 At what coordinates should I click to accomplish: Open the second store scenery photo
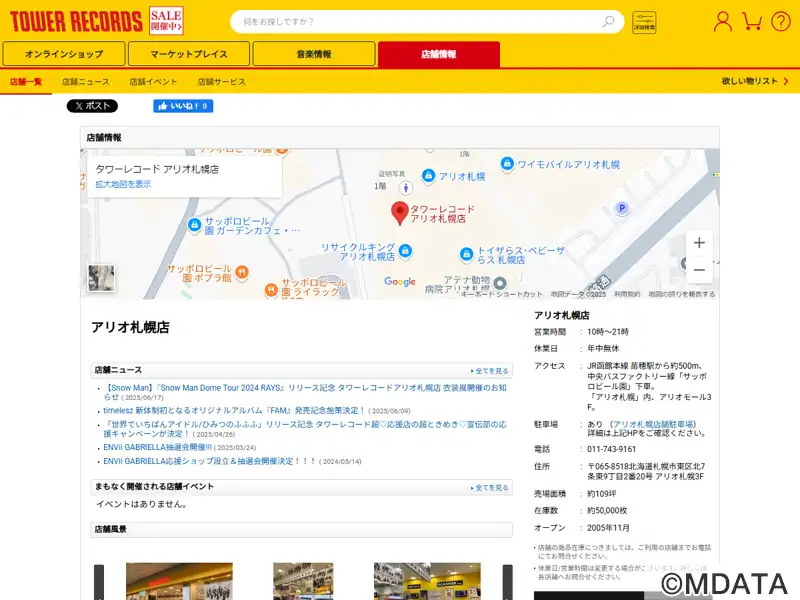(x=303, y=581)
